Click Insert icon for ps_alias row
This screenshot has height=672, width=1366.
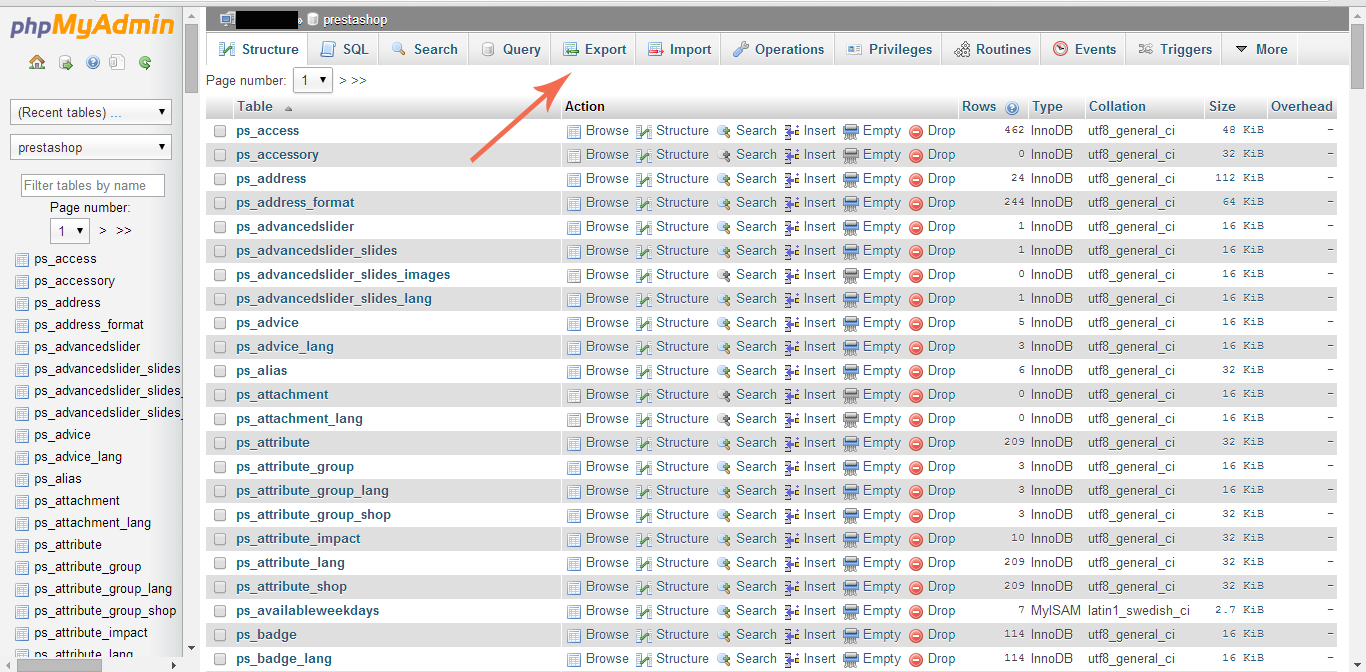pyautogui.click(x=792, y=371)
